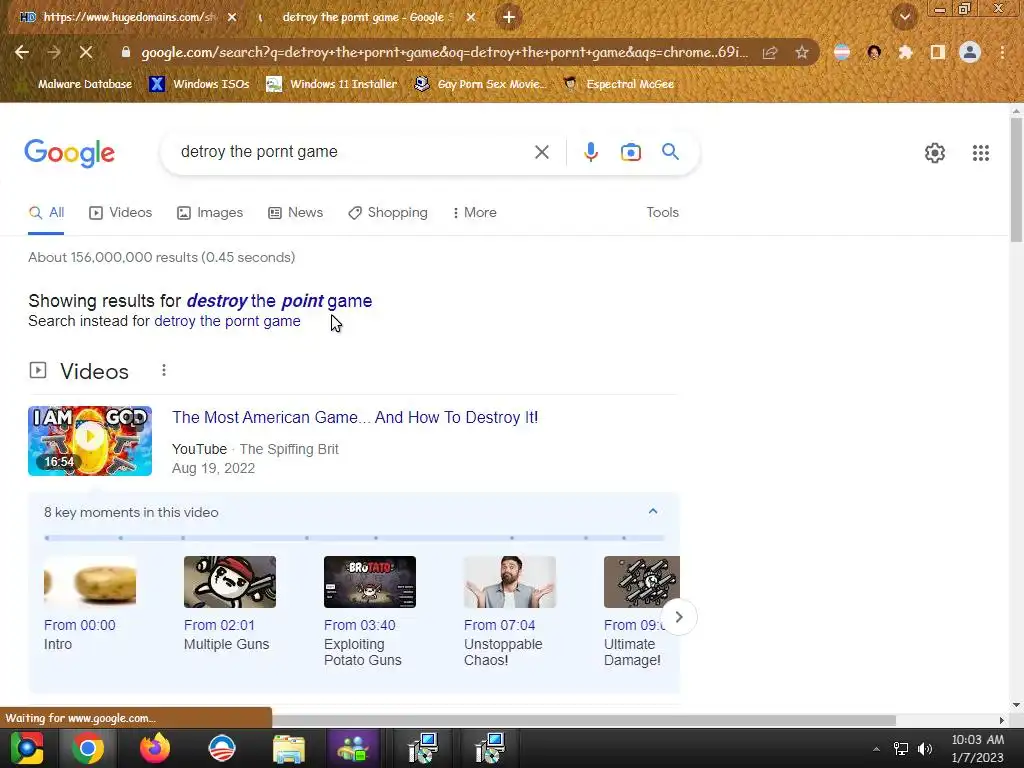
Task: Select the Google search results tab
Action: [x=366, y=18]
